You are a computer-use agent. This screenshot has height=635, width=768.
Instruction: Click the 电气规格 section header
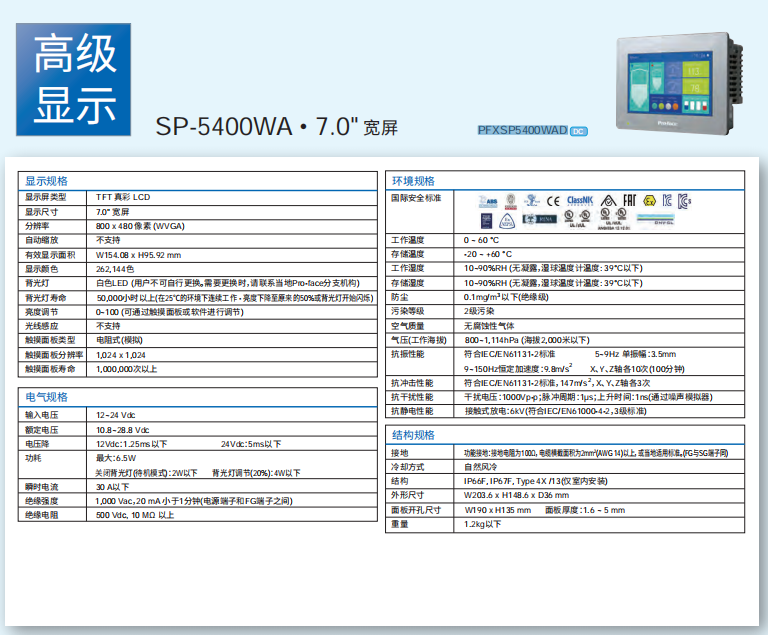47,397
